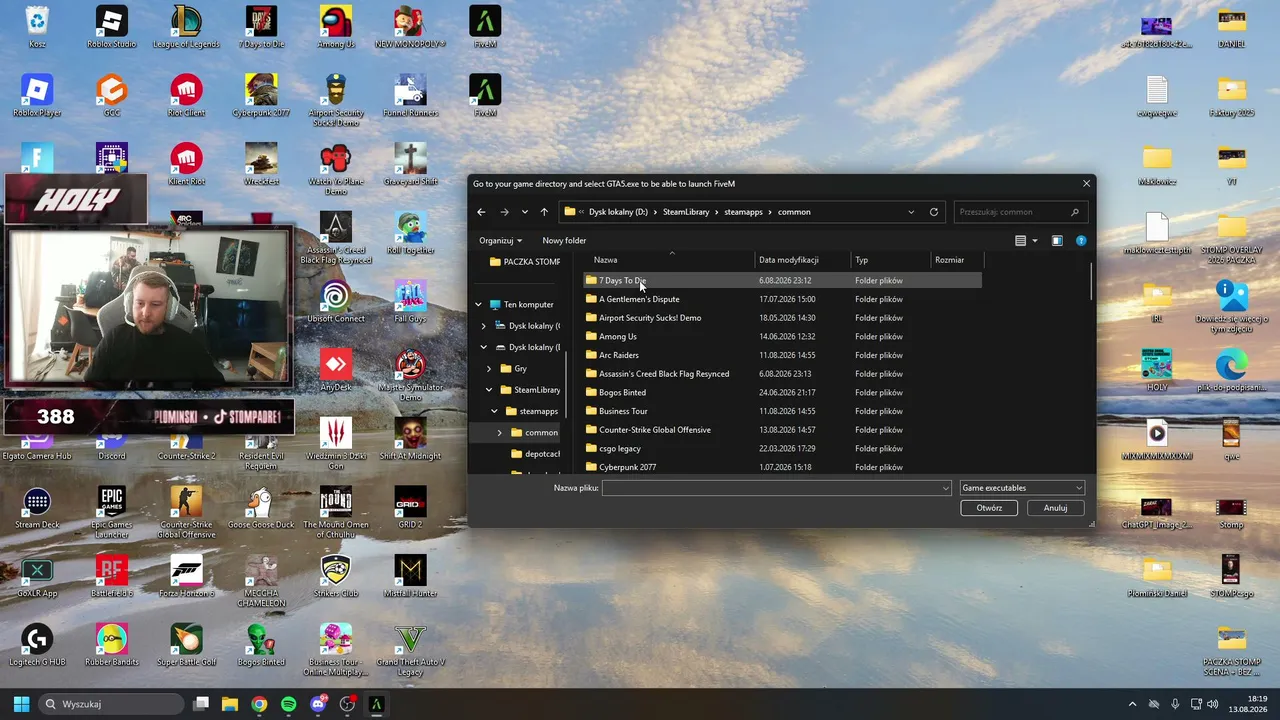Collapse the steamapps tree node

[494, 411]
